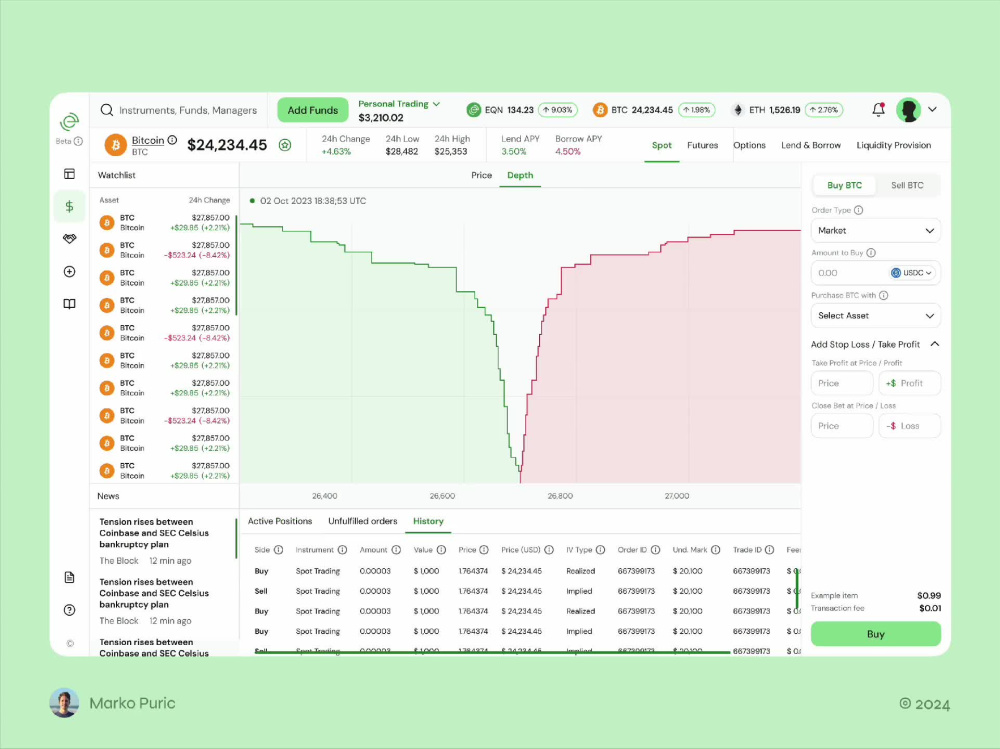Click the BTC ticker coin icon

(599, 110)
